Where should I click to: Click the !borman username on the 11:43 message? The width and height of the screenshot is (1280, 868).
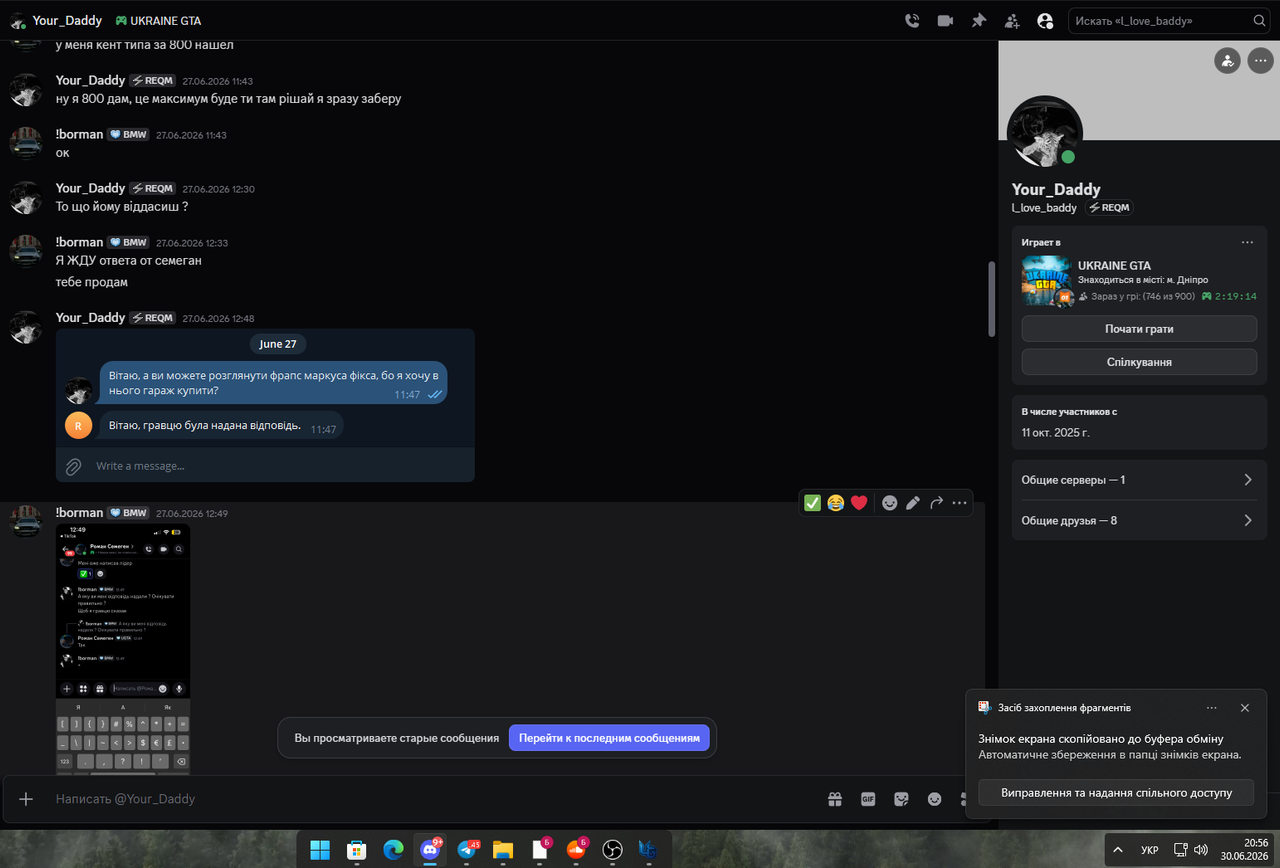coord(79,134)
